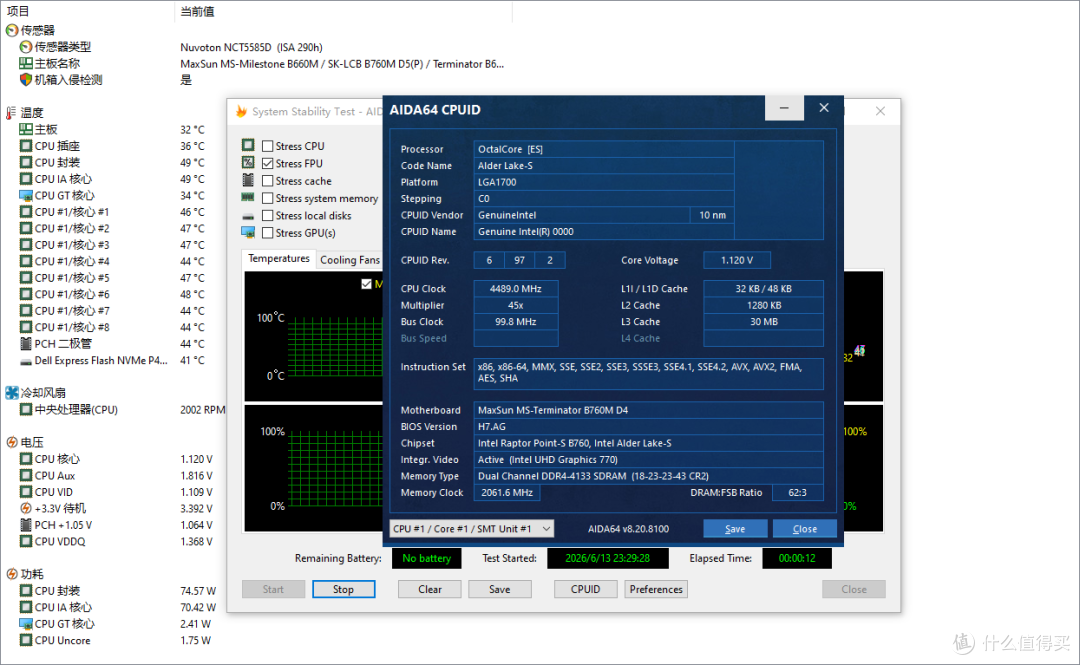Close the AIDA64 CPUID dialog via Close button

804,529
